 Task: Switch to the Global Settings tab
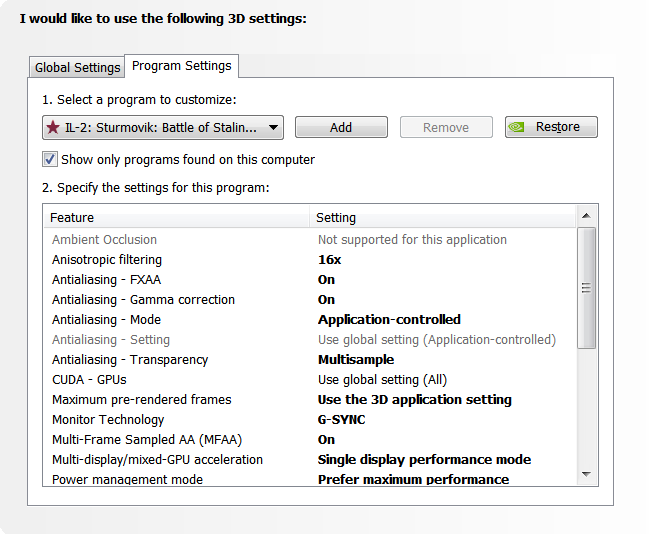[x=77, y=67]
